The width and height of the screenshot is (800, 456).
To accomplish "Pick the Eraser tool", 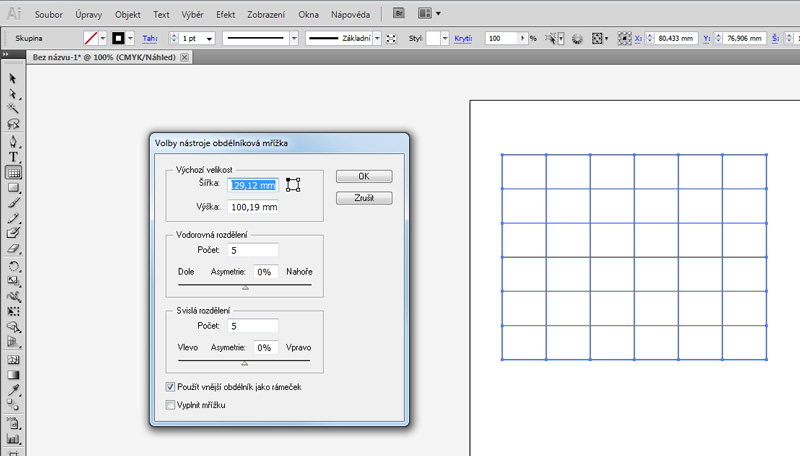I will 14,247.
